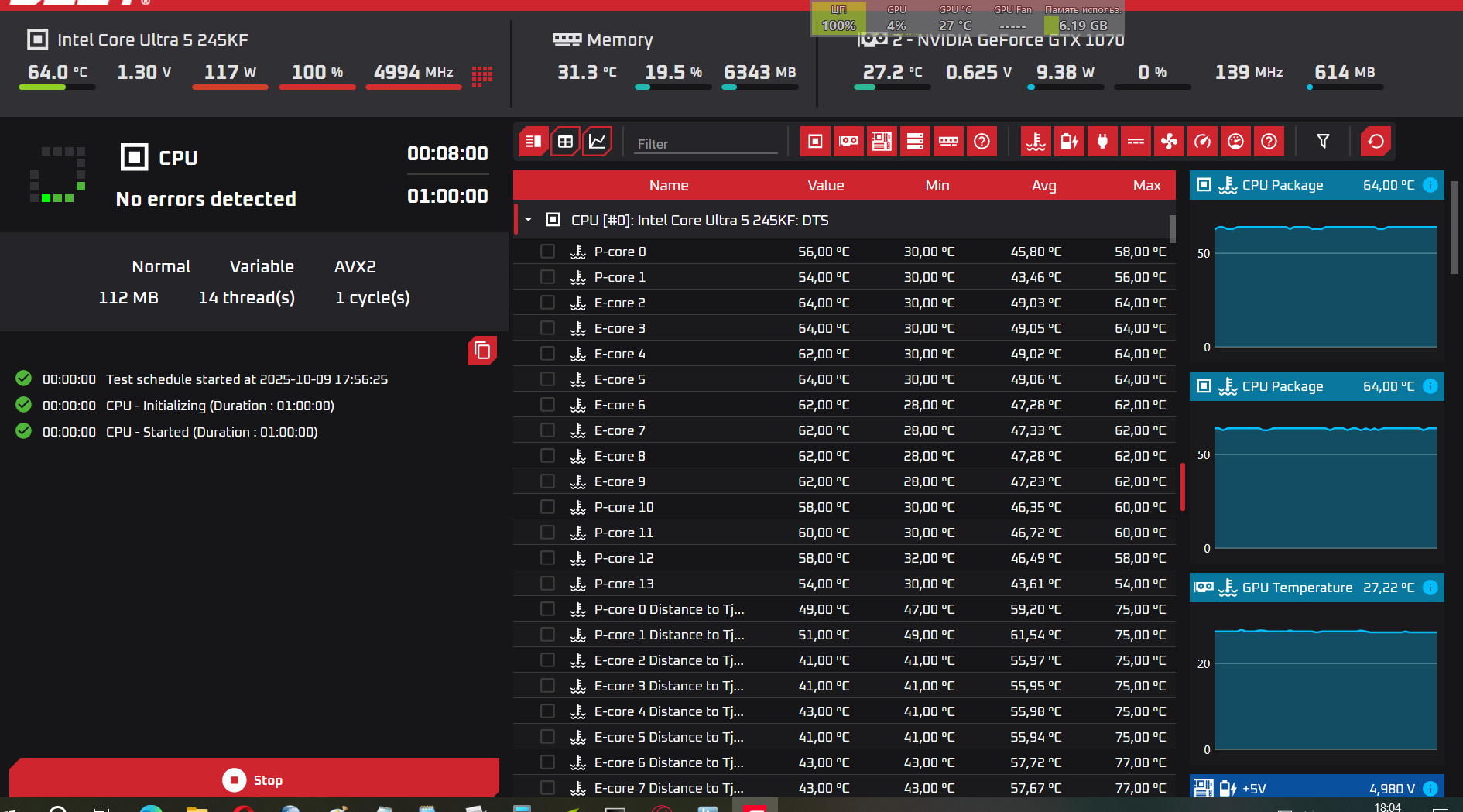Toggle the usage gauge sensor type filter
The width and height of the screenshot is (1463, 812).
click(x=1236, y=142)
